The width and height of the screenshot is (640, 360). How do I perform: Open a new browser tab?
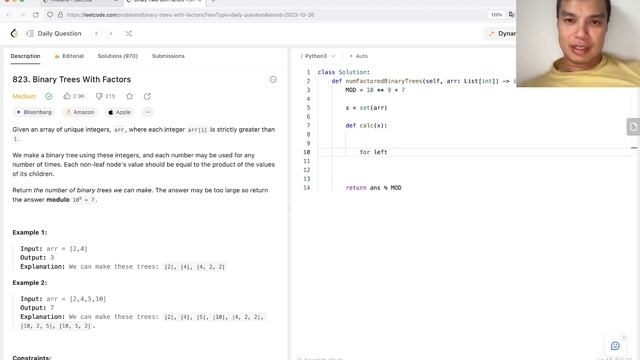point(213,1)
